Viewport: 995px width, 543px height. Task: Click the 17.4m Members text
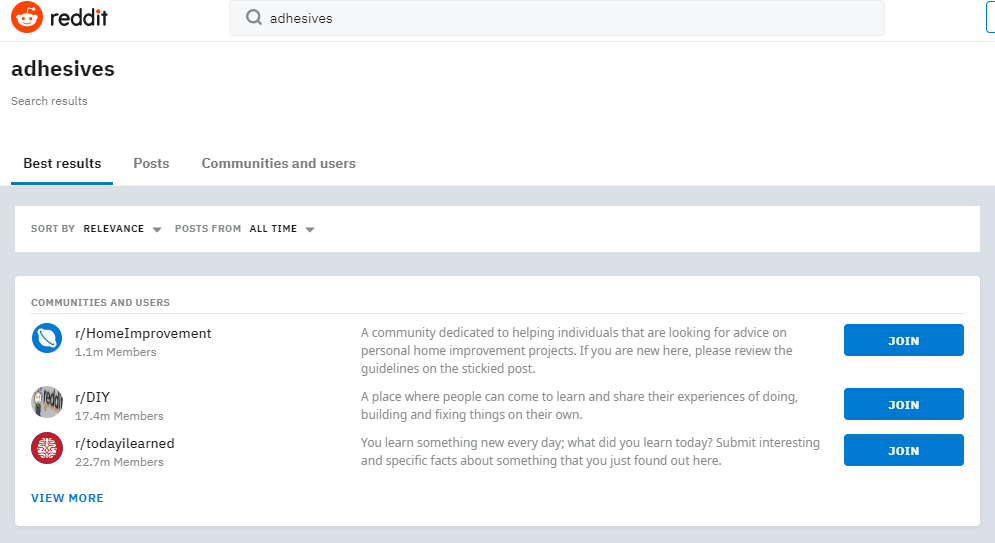pos(119,416)
